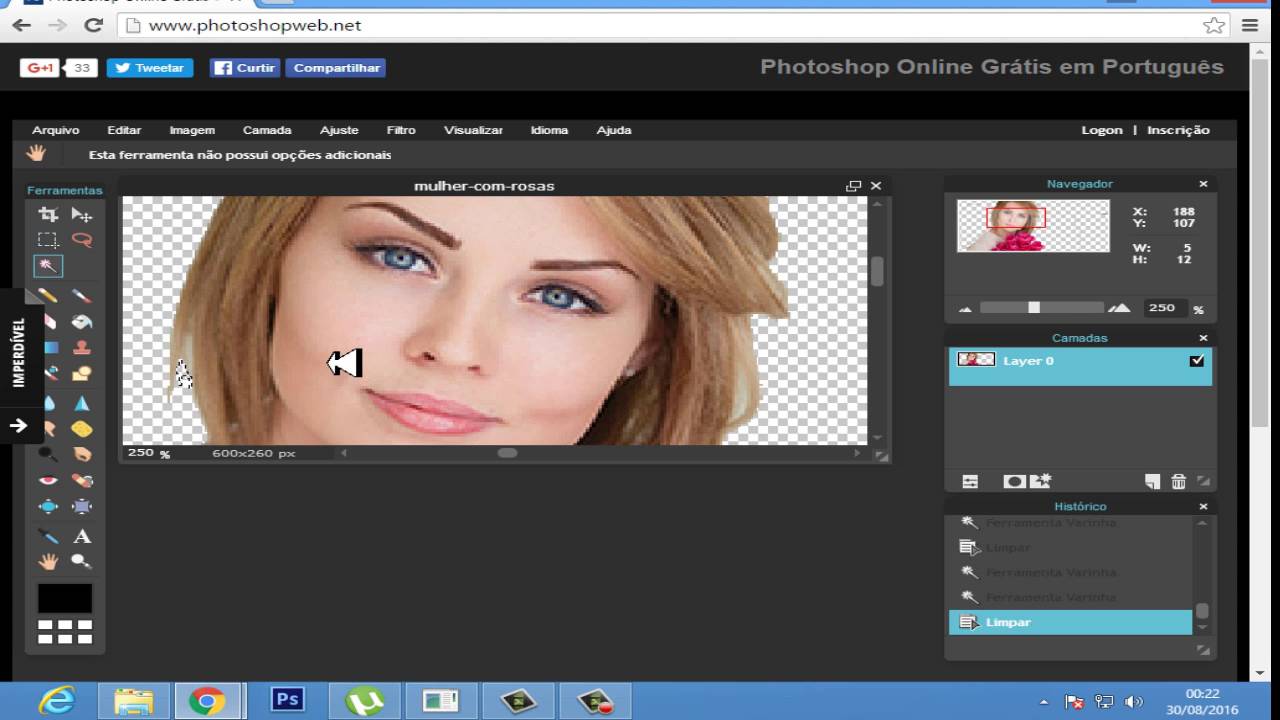Click the canvas horizontal scrollbar thumb
The image size is (1280, 720).
pos(508,453)
